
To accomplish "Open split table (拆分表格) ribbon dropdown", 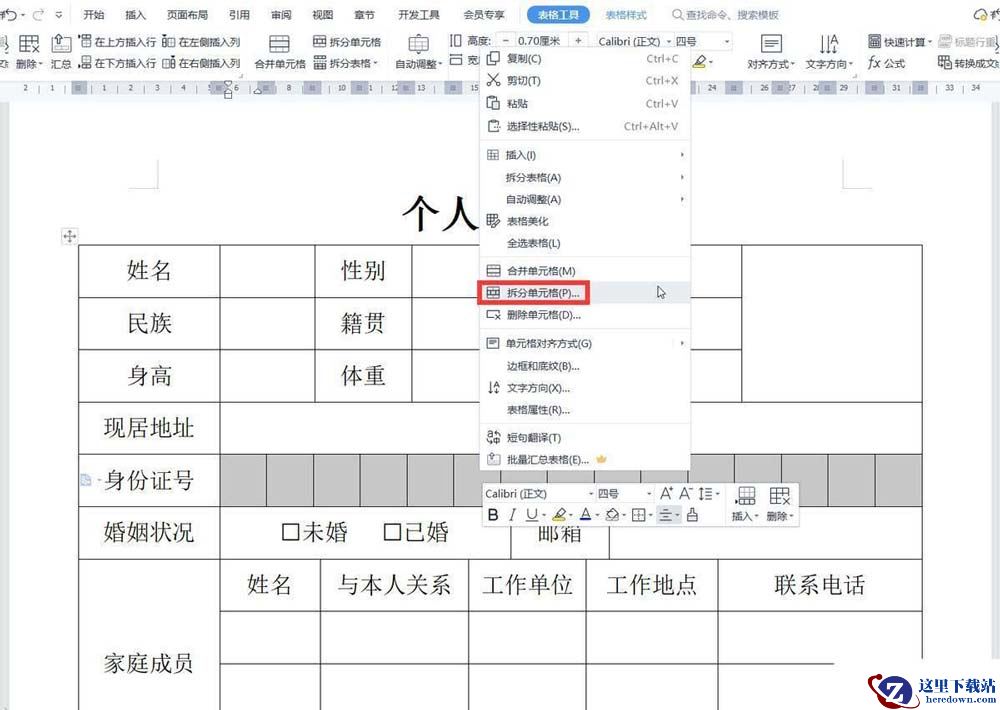I will (346, 63).
